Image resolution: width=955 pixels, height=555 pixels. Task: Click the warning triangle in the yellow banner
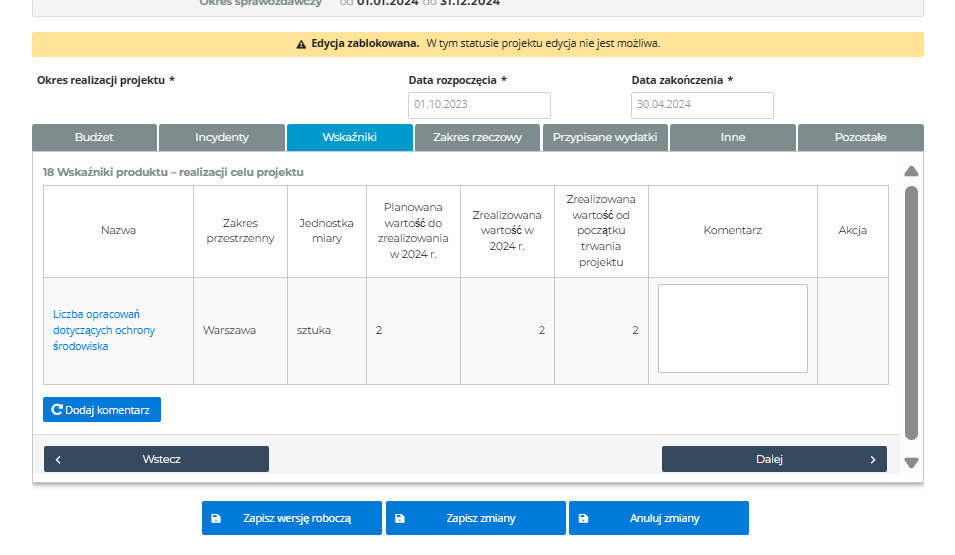click(x=301, y=44)
